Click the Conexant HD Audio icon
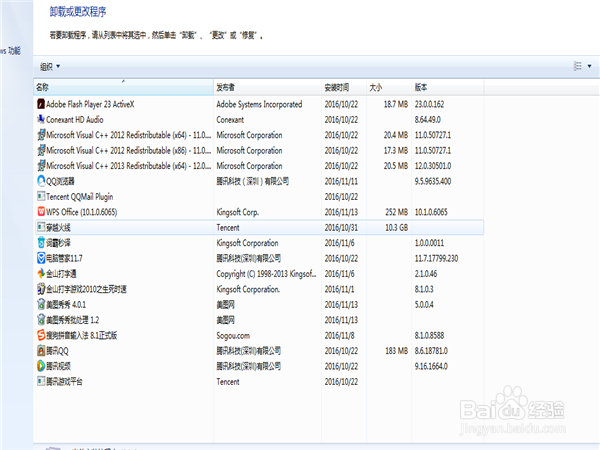 41,119
